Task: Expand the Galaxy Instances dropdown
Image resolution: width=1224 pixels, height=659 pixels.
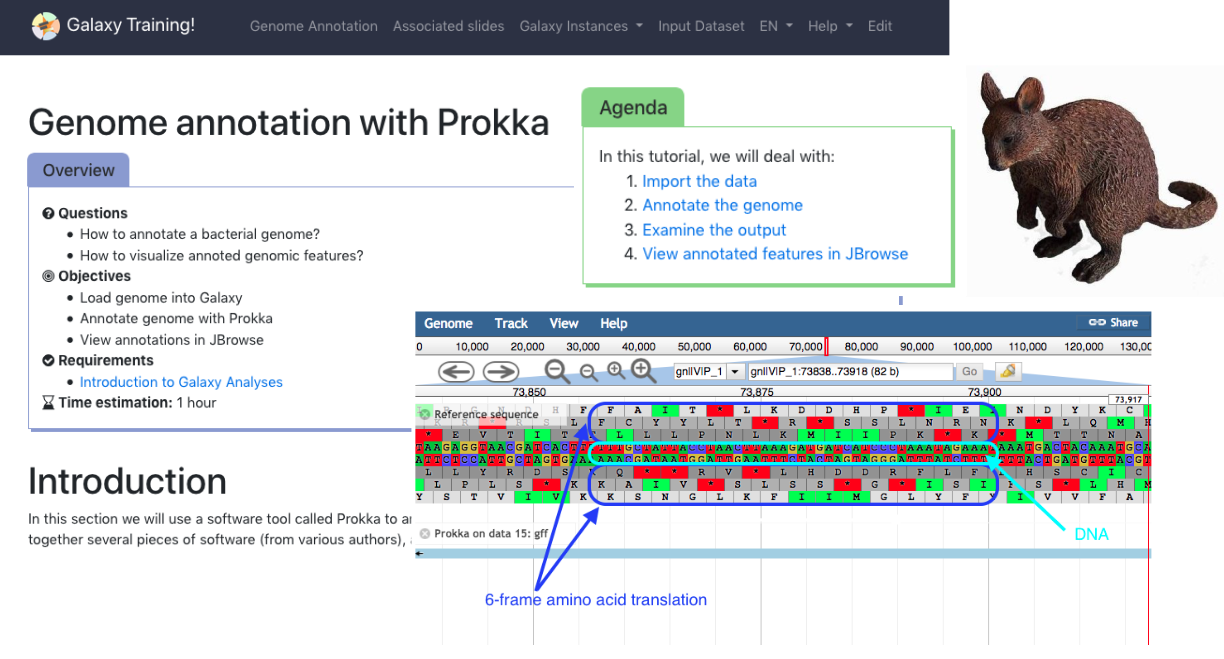Action: click(x=581, y=26)
